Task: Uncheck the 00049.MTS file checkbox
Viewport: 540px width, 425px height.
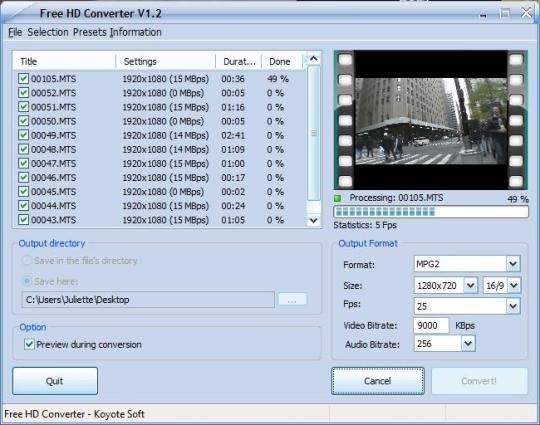Action: point(23,135)
